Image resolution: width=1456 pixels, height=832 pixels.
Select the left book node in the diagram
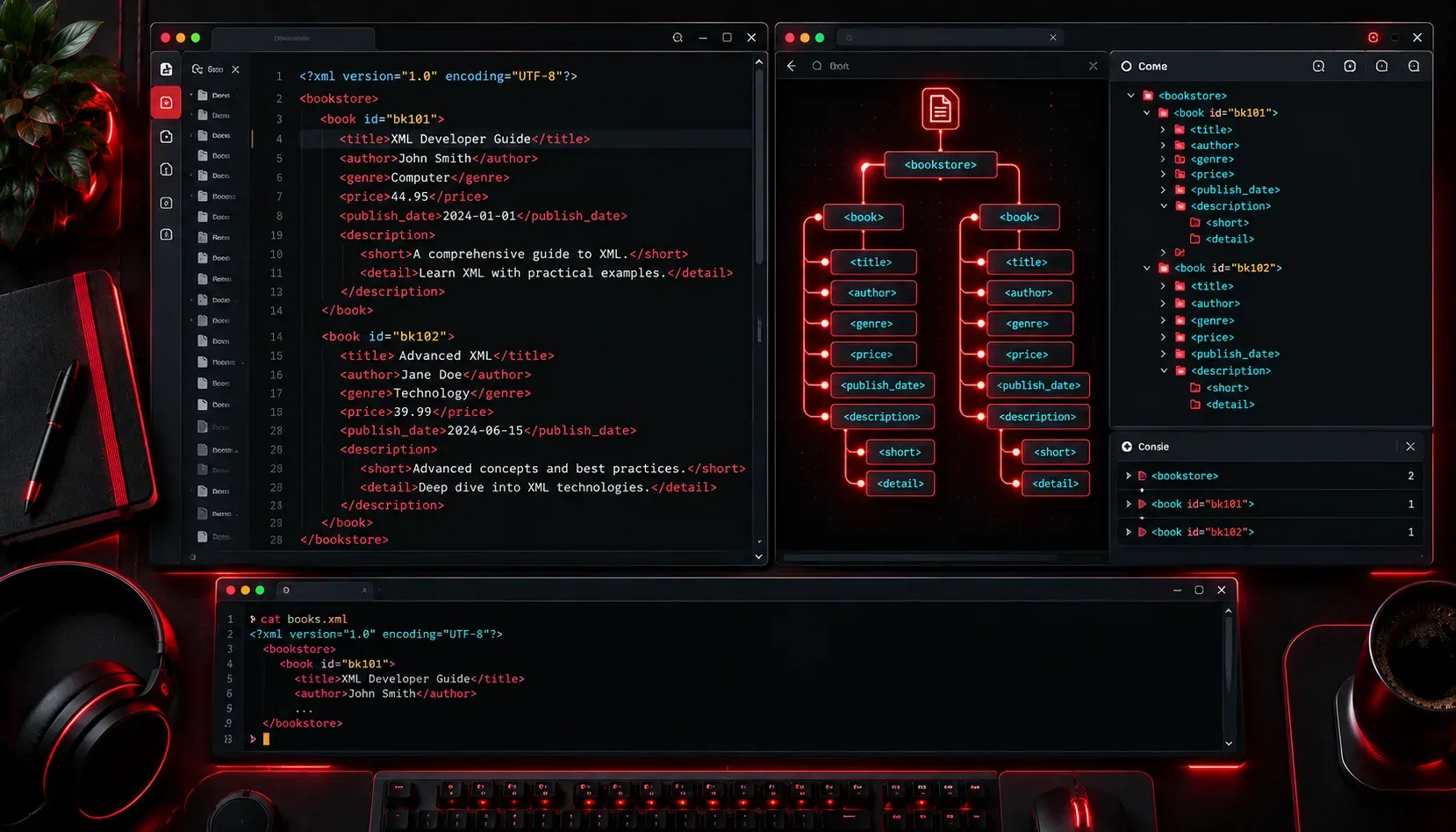coord(864,218)
